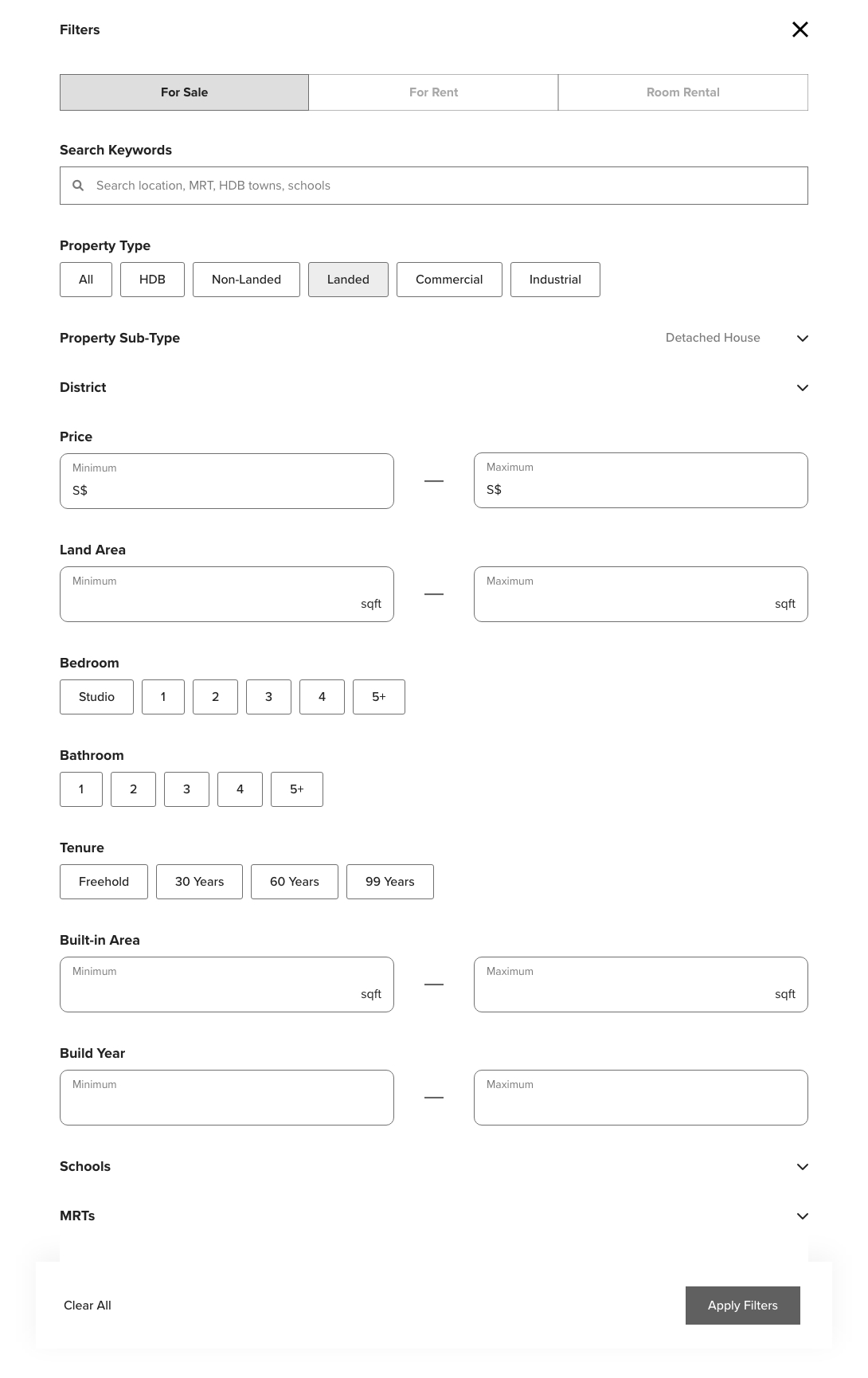Screen dimensions: 868x1378
Task: Click the Apply Filters button
Action: 743,1306
